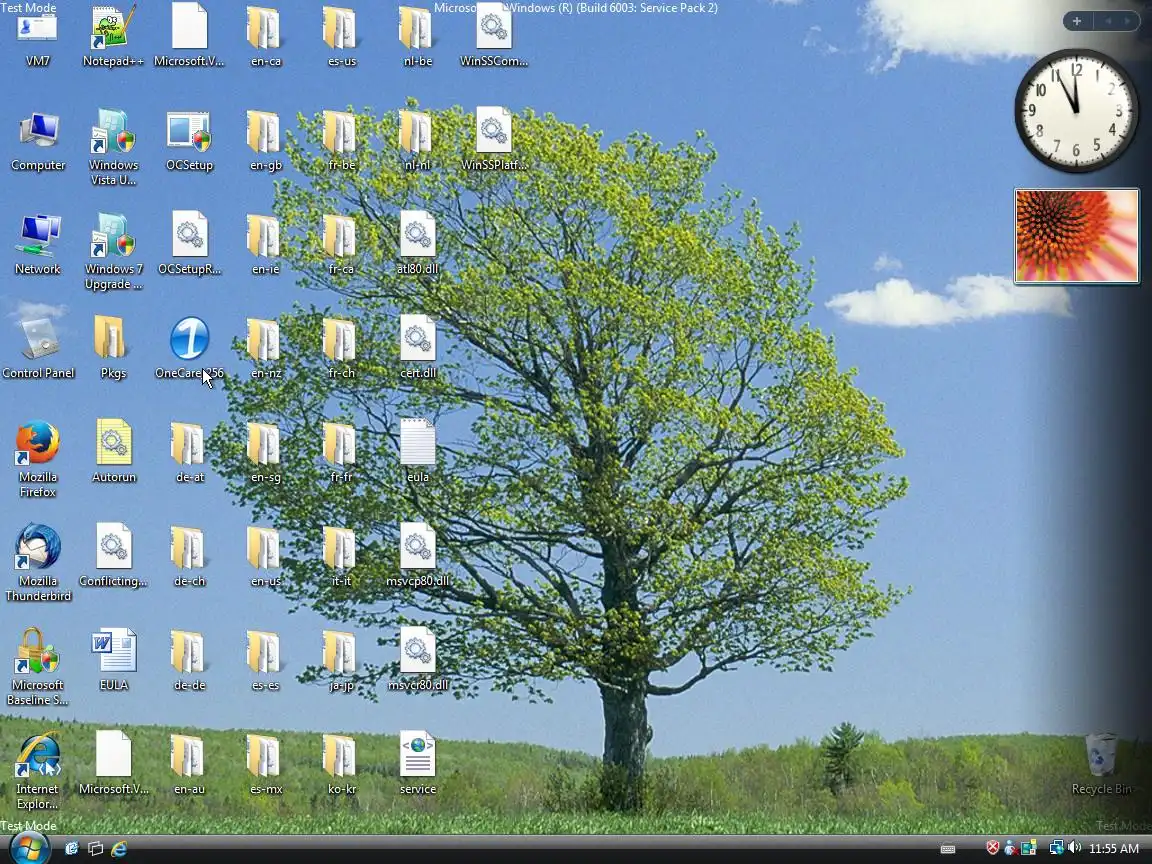The width and height of the screenshot is (1152, 864).
Task: Select the msvcp80.dll file
Action: [x=417, y=556]
